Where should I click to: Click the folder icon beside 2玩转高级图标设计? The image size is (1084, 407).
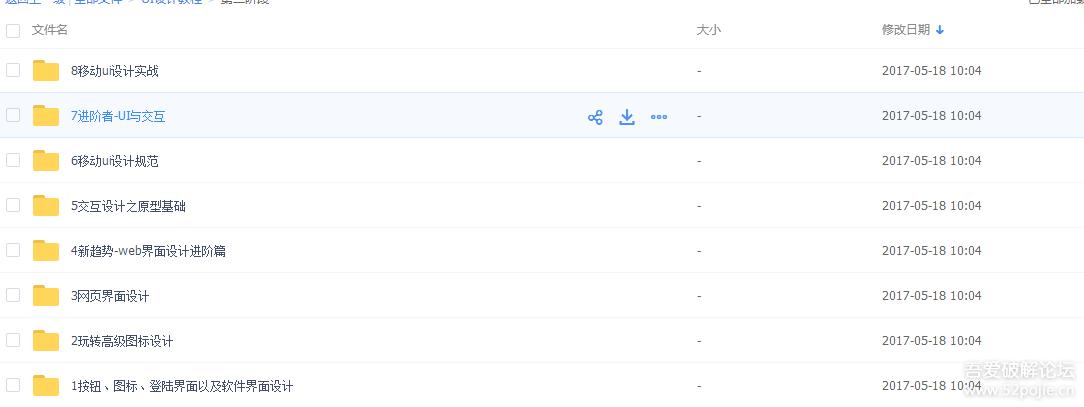(x=46, y=341)
